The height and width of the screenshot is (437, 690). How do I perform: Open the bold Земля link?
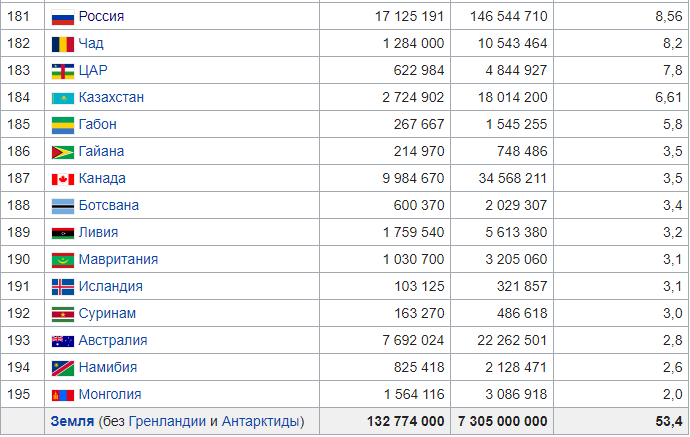(72, 422)
